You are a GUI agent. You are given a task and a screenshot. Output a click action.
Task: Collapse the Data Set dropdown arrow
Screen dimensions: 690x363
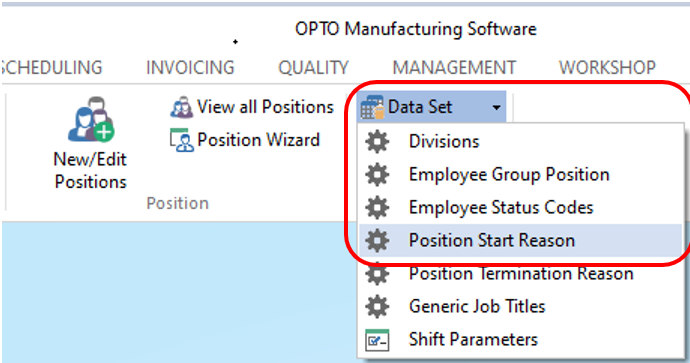[x=496, y=107]
